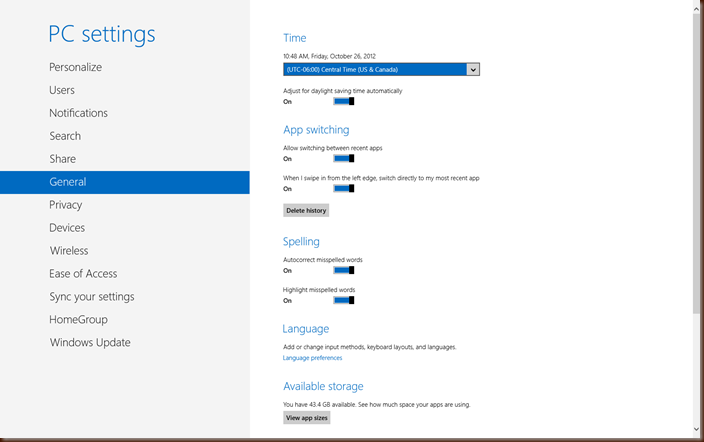This screenshot has height=442, width=704.
Task: Click the Spelling section heading
Action: click(301, 242)
